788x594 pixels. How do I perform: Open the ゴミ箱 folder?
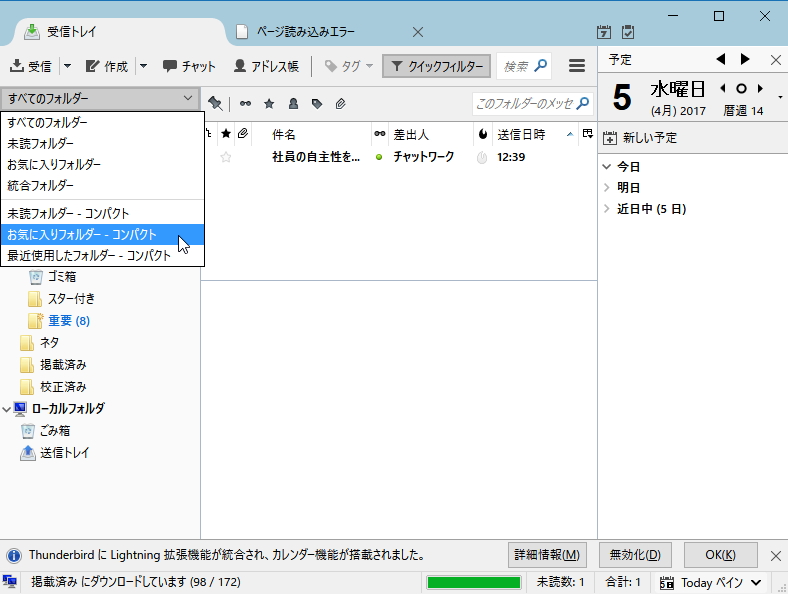[61, 276]
